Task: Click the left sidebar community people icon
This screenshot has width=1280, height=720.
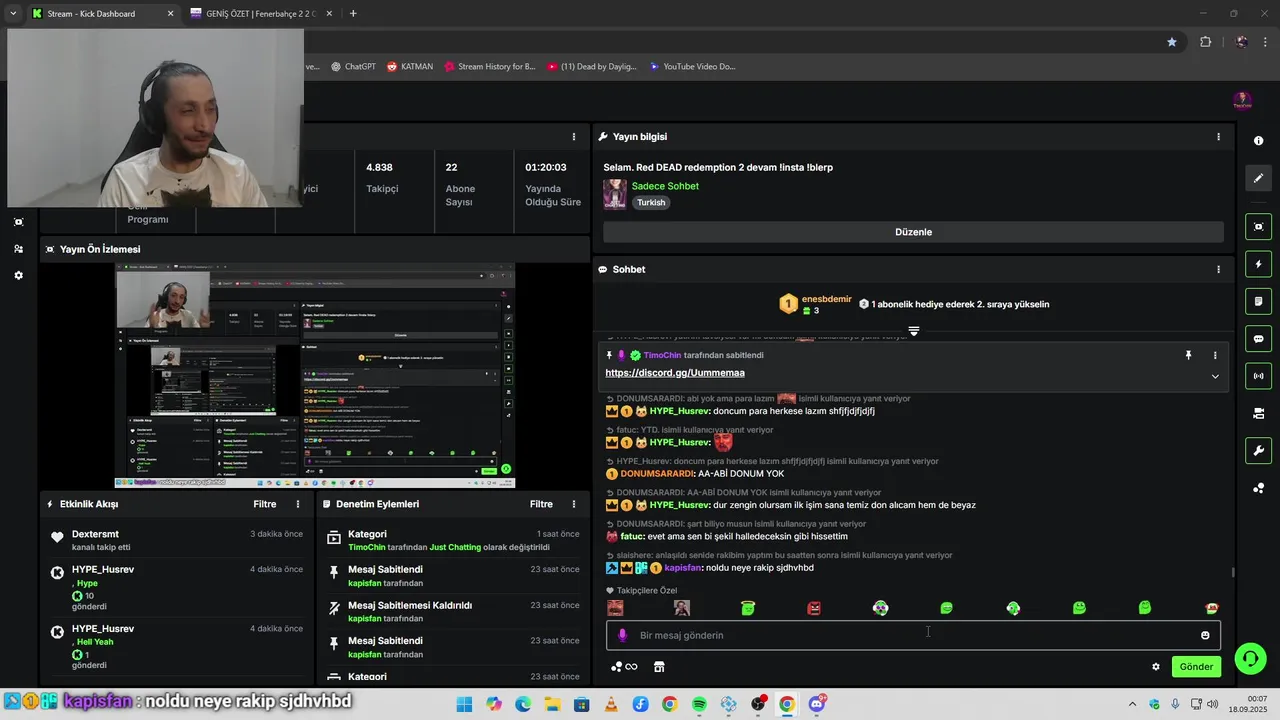Action: (x=18, y=249)
